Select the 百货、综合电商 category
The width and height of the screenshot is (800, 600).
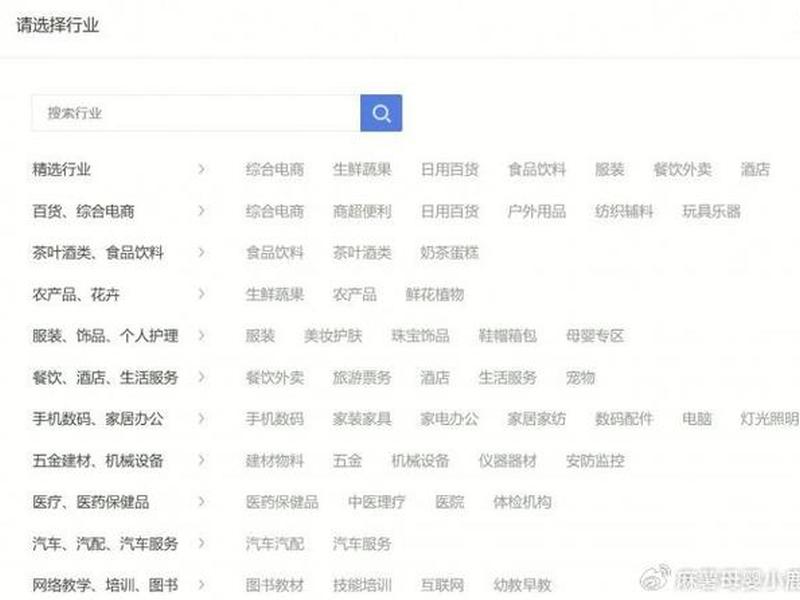pos(83,211)
